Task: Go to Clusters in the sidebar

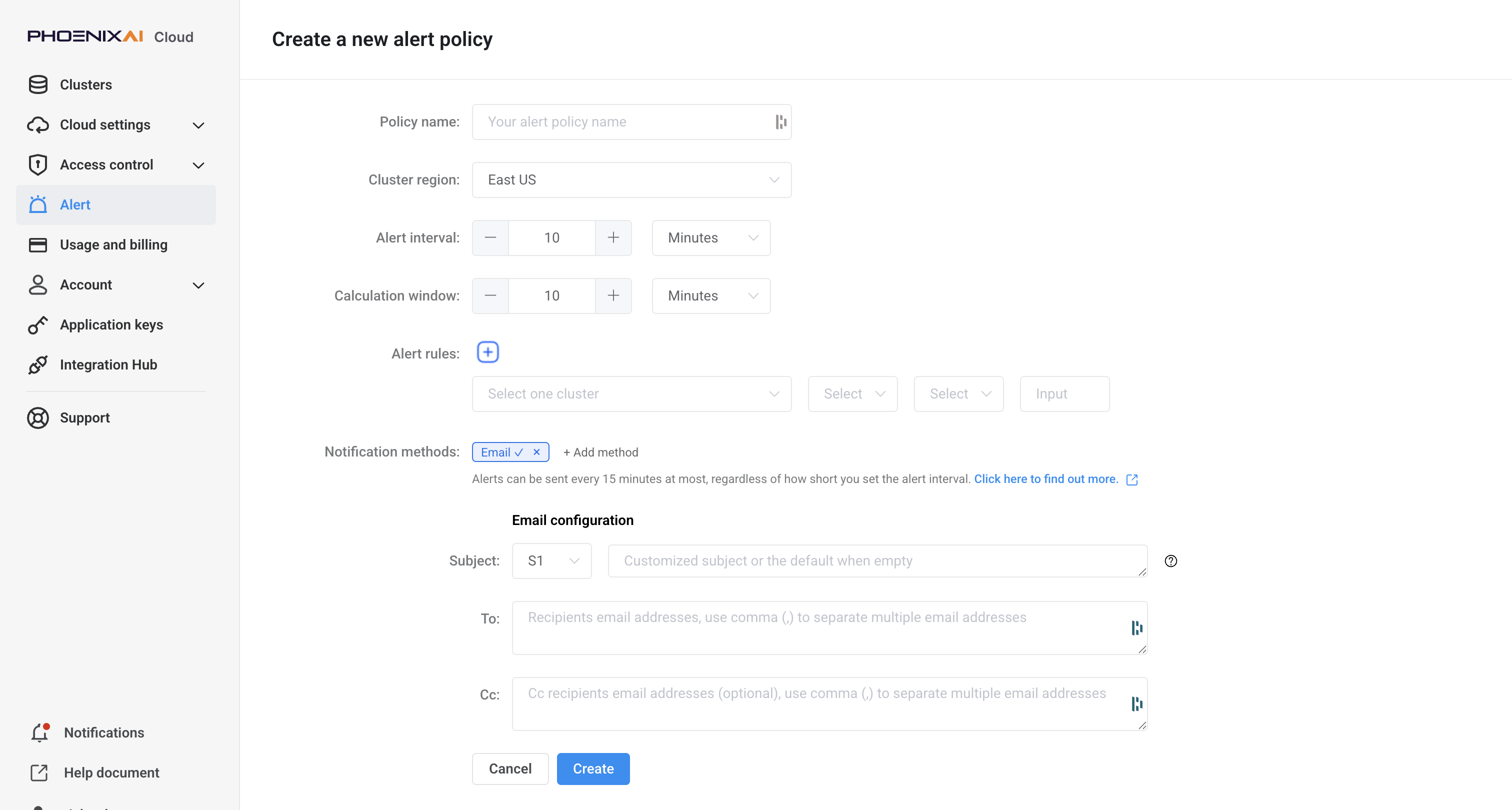Action: [116, 84]
